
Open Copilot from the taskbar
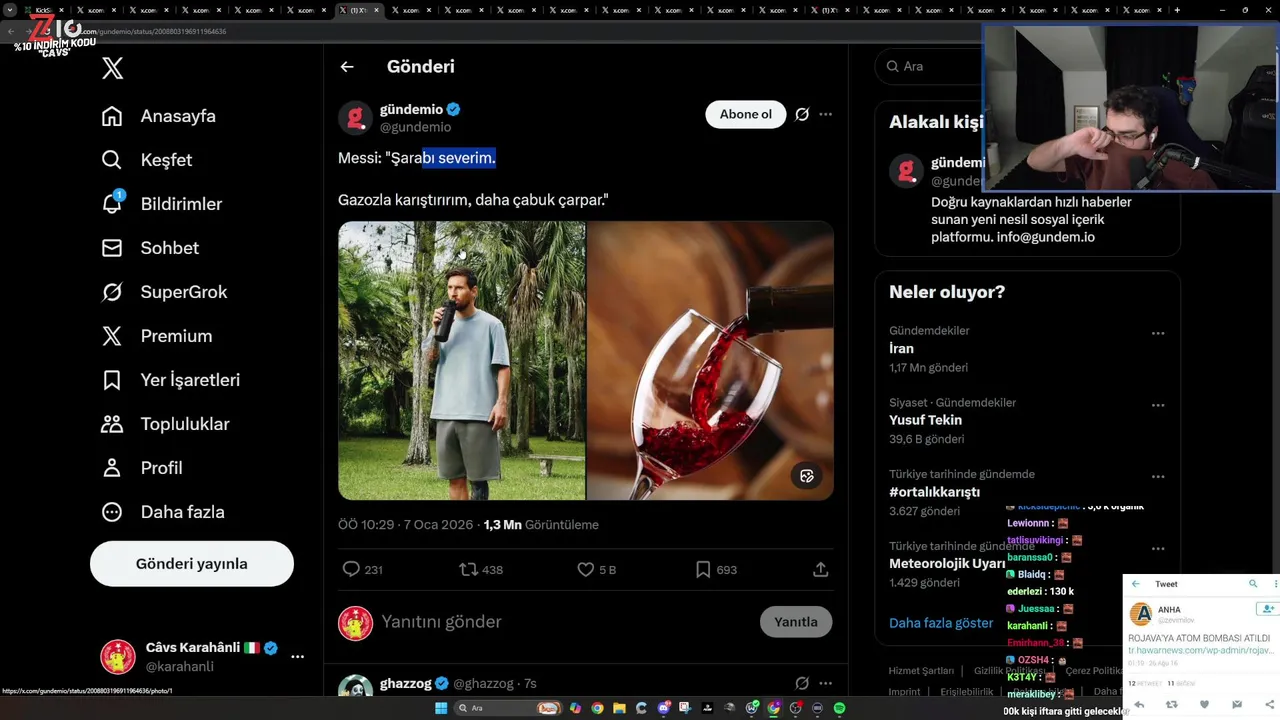pos(575,708)
